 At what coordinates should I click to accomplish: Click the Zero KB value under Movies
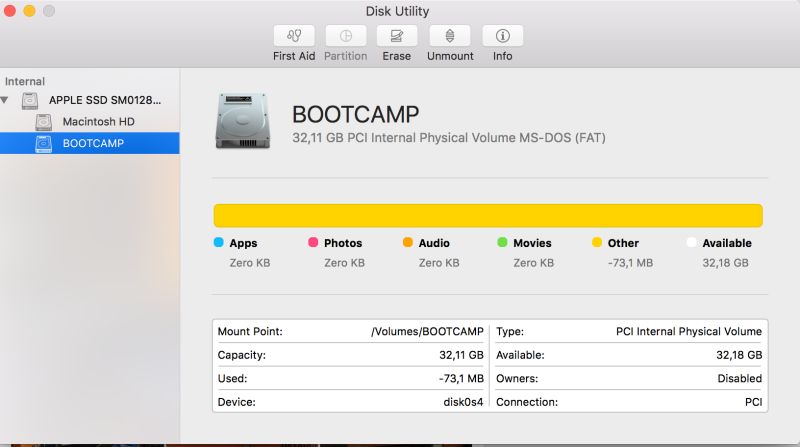(x=534, y=263)
